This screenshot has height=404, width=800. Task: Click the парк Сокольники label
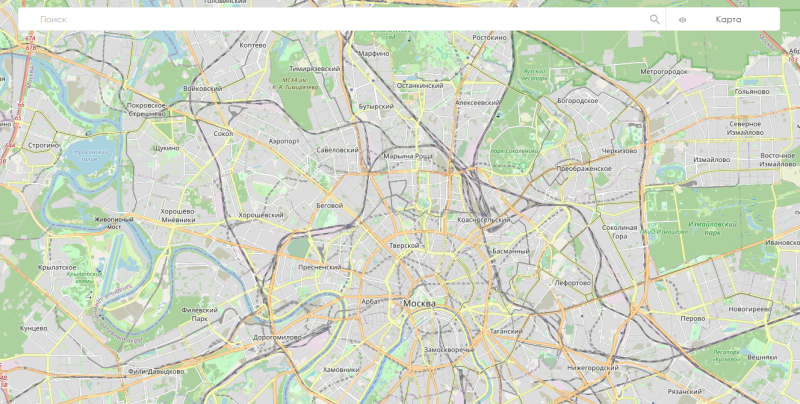tap(514, 151)
